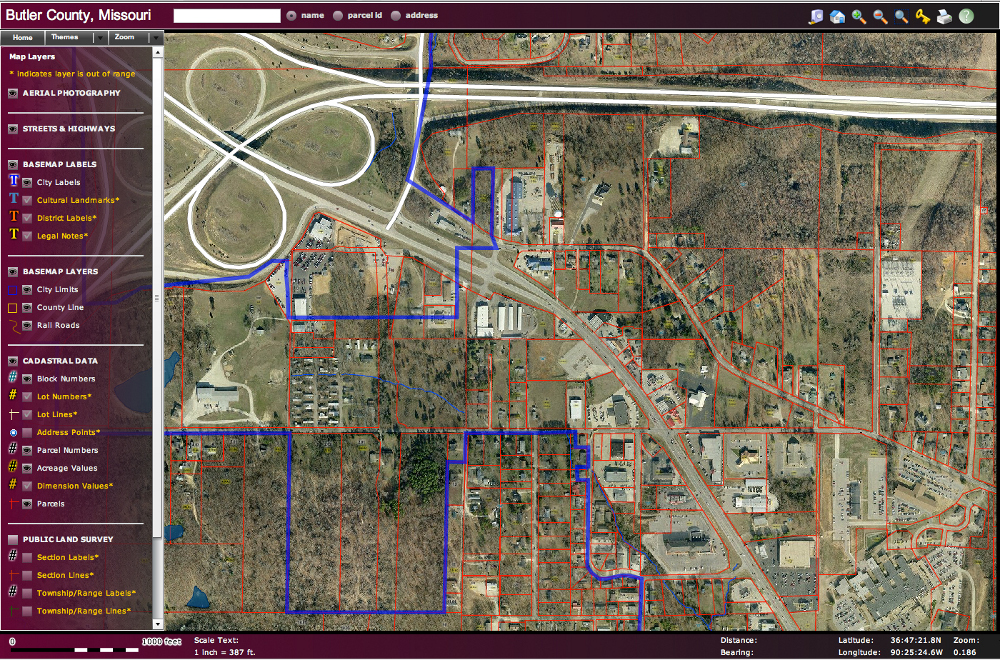Check the Public Land Survey group box

coord(13,539)
